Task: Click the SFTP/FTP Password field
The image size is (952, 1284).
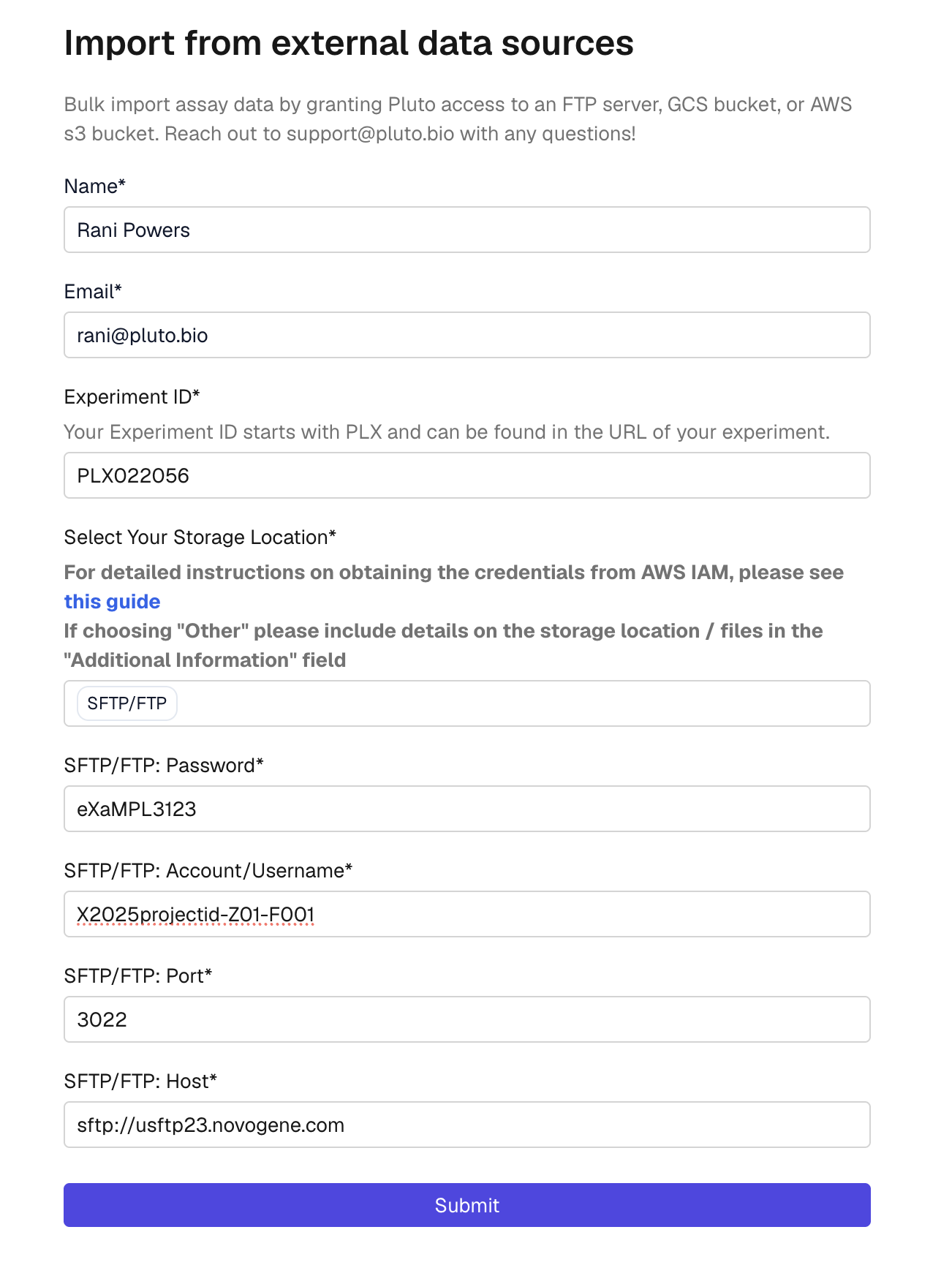Action: tap(466, 809)
